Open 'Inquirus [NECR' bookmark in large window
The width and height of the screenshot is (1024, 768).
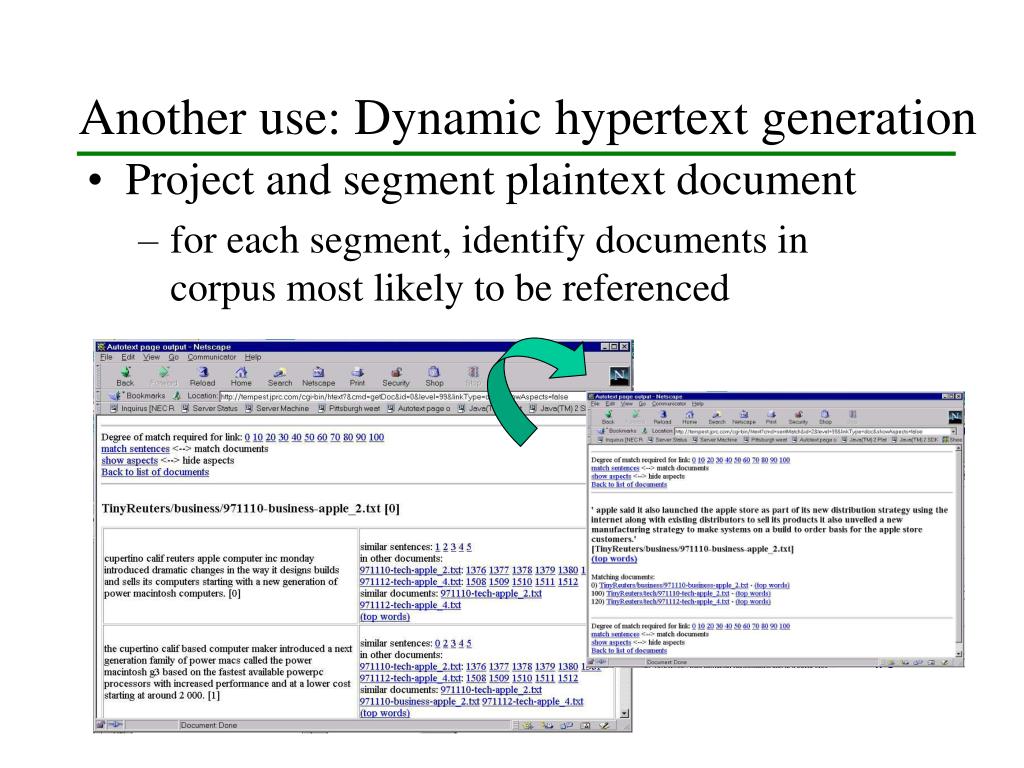(142, 408)
